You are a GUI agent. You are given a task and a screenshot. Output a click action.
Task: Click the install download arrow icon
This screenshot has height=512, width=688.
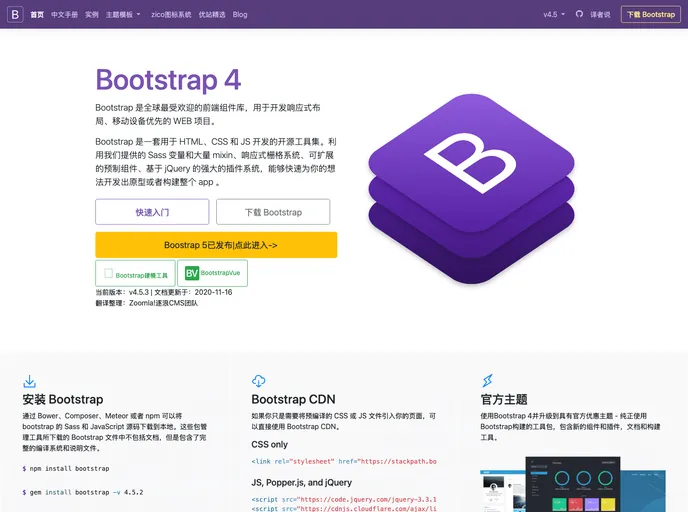(x=29, y=381)
